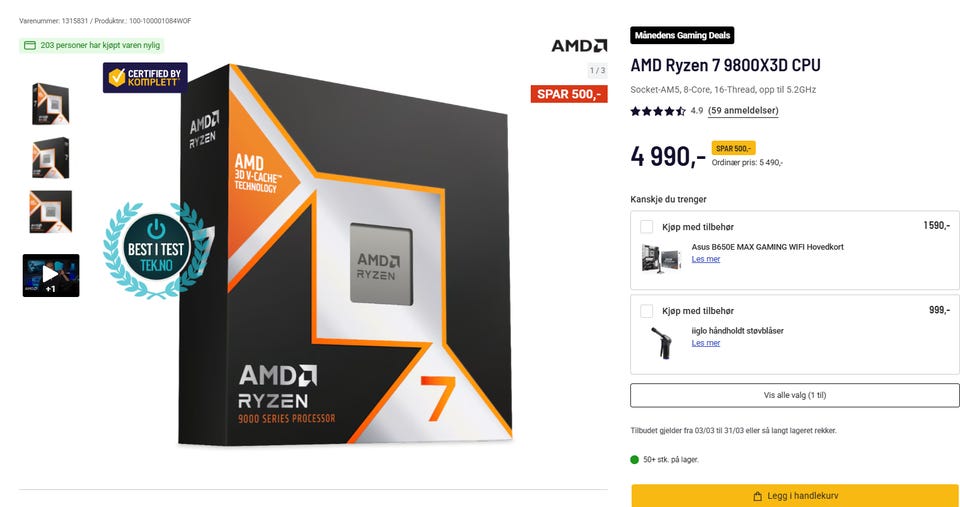Click the red SPAR 500,- badge
This screenshot has width=960, height=507.
point(569,94)
